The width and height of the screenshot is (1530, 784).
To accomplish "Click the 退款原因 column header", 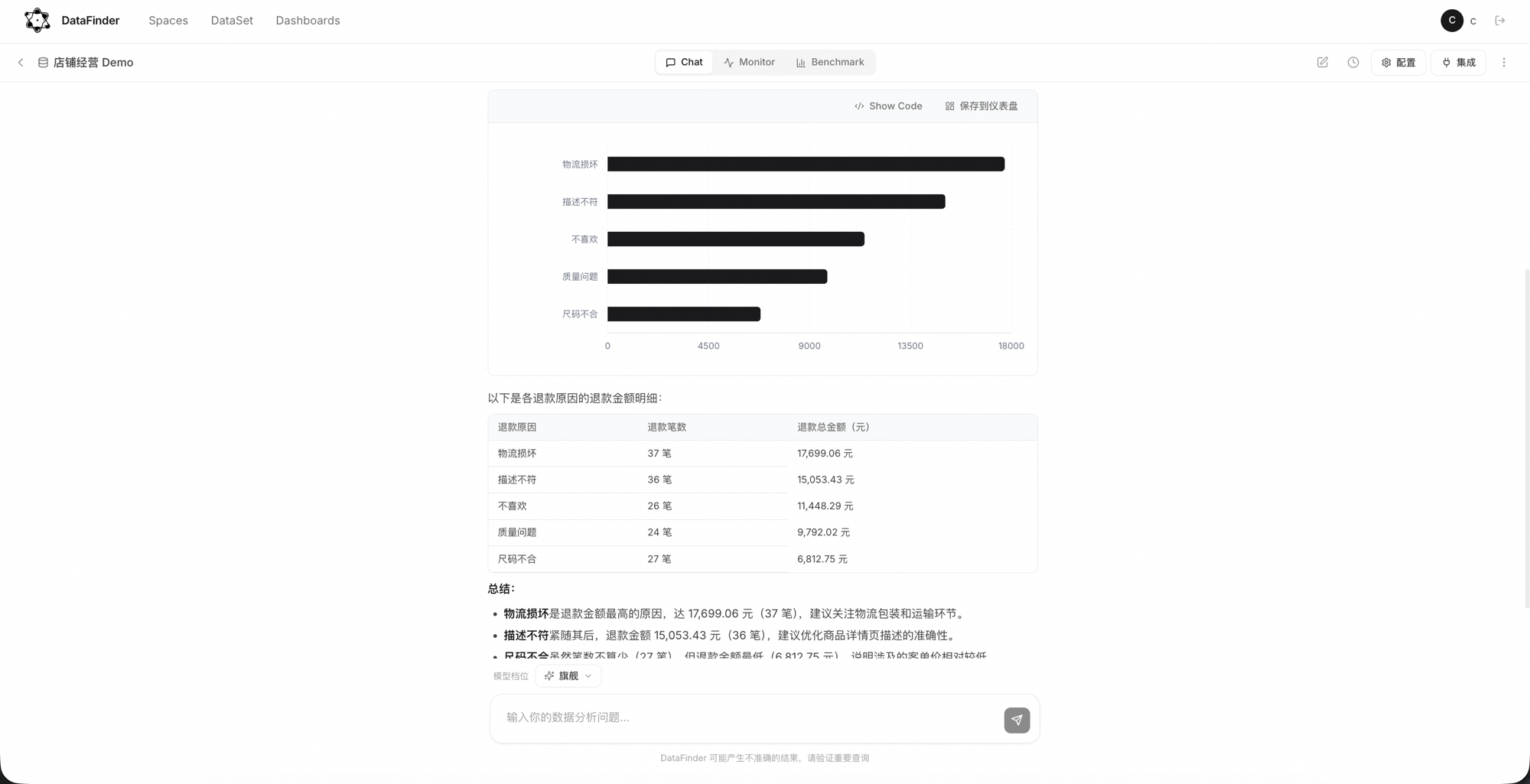I will 517,428.
